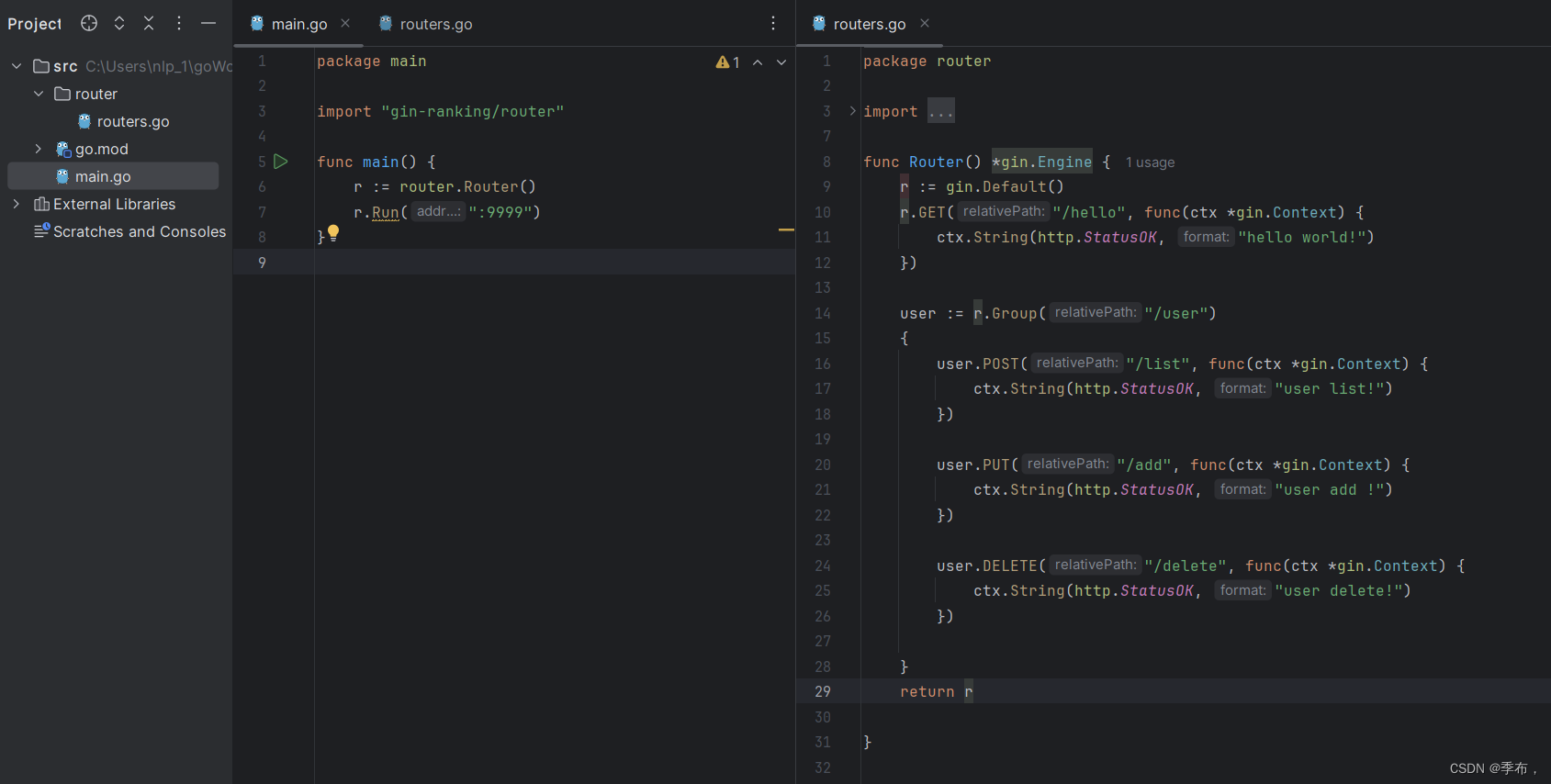1551x784 pixels.
Task: Click the Select Opened File crosshair icon
Action: [x=89, y=23]
